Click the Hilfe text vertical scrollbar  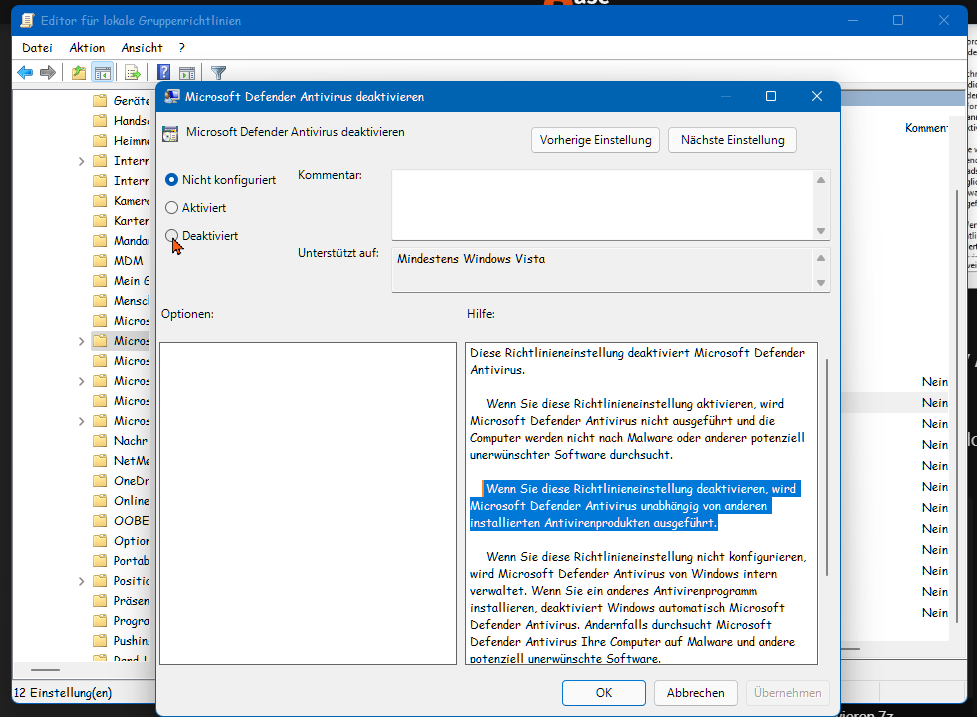(x=827, y=467)
